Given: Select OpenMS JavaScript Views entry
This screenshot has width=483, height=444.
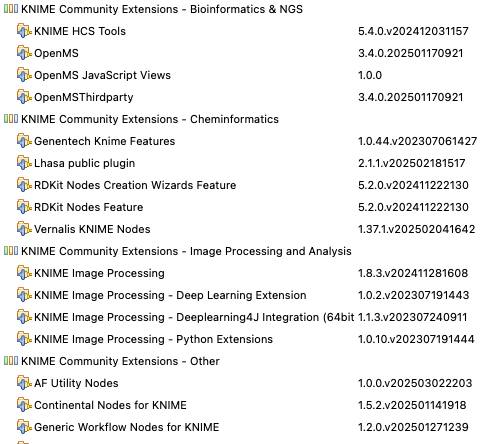Looking at the screenshot, I should click(102, 75).
